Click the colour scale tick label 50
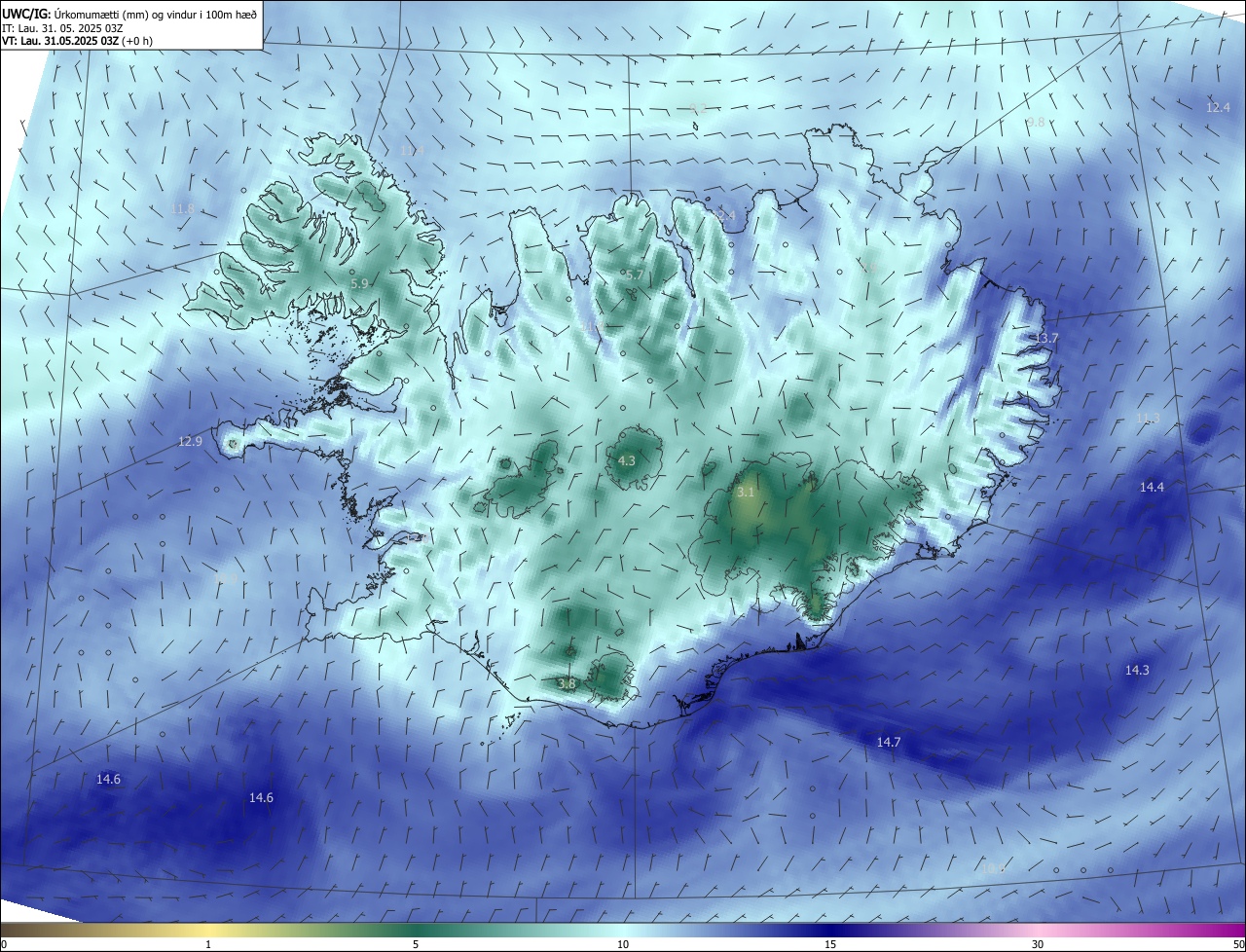The height and width of the screenshot is (952, 1246). coord(1238,944)
